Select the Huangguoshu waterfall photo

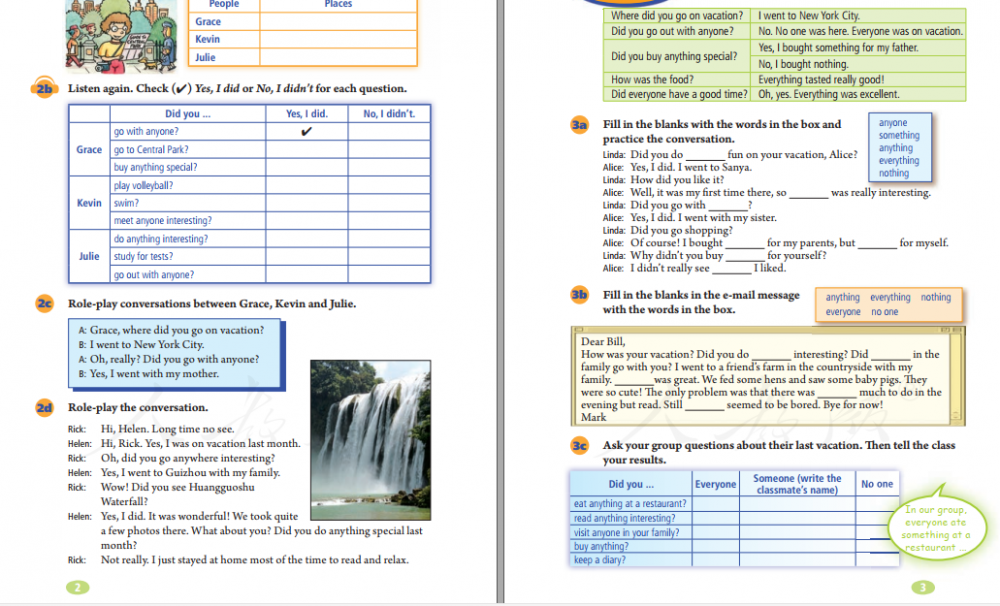pos(371,440)
